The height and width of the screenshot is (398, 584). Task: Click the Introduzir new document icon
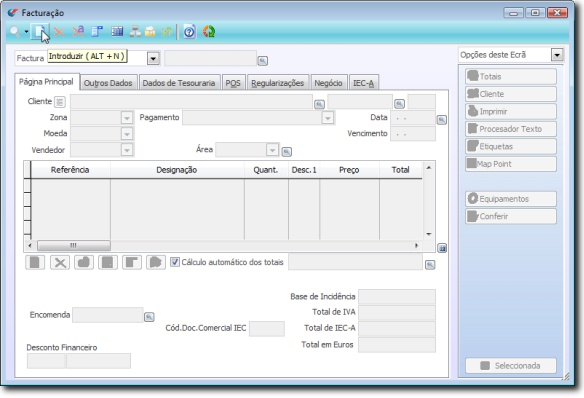point(39,32)
